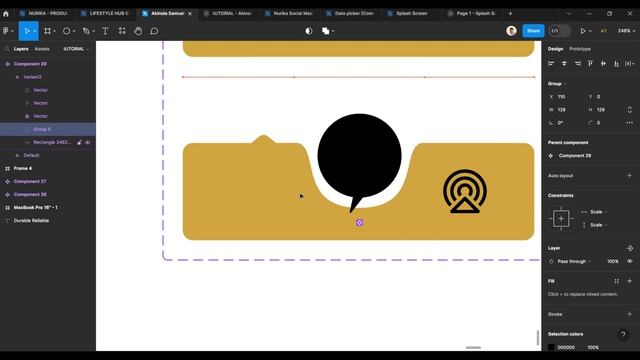Select the Hand tool
Screen dimensions: 640x360
click(138, 31)
